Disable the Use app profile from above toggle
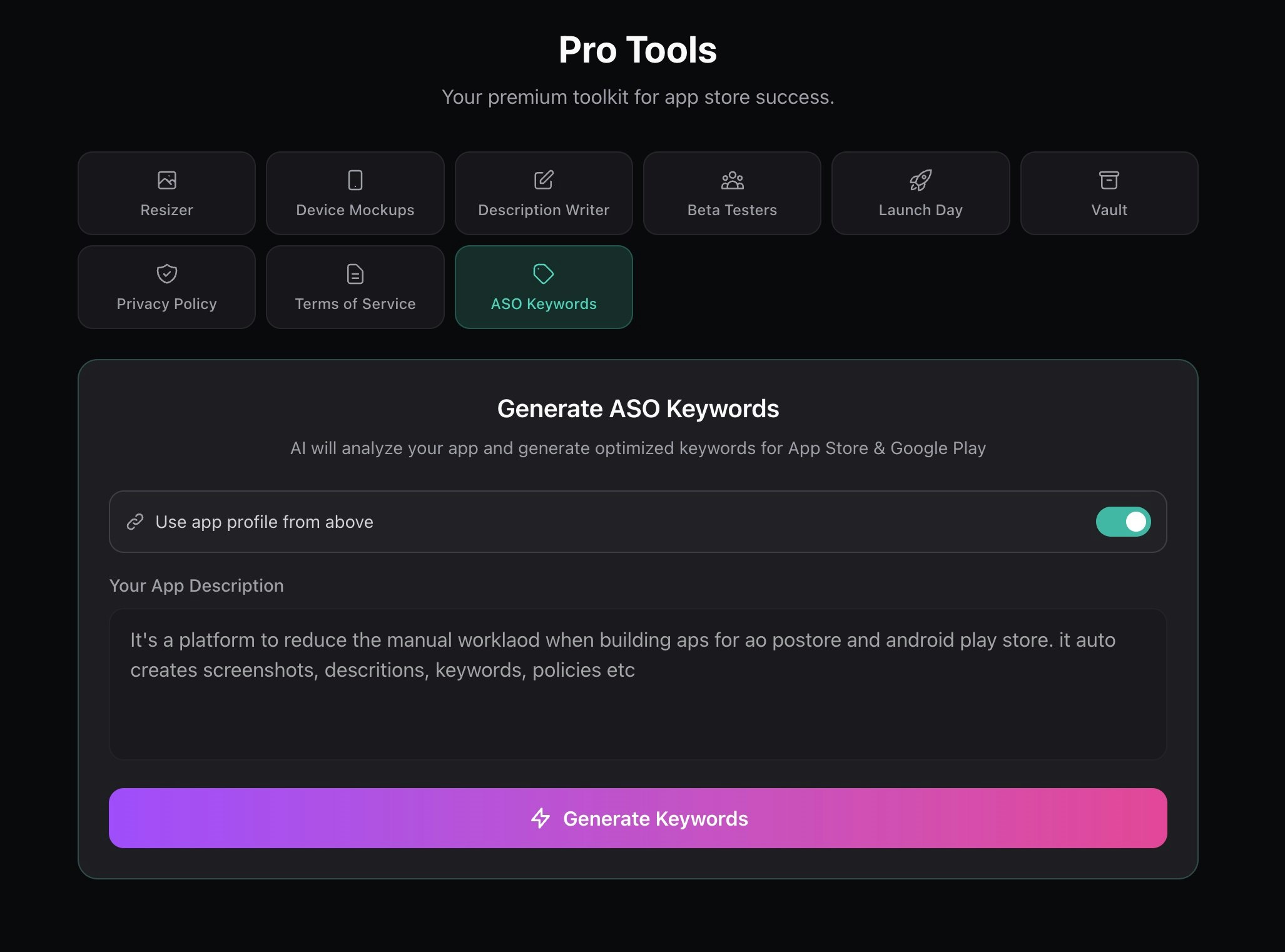Image resolution: width=1285 pixels, height=952 pixels. pos(1123,522)
